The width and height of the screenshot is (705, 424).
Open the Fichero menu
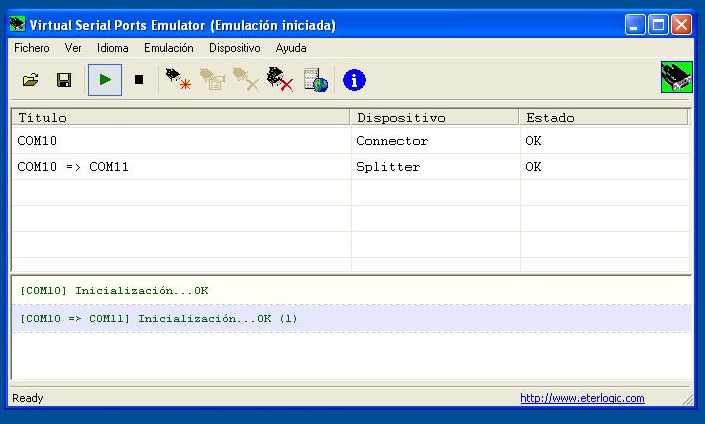pos(32,48)
